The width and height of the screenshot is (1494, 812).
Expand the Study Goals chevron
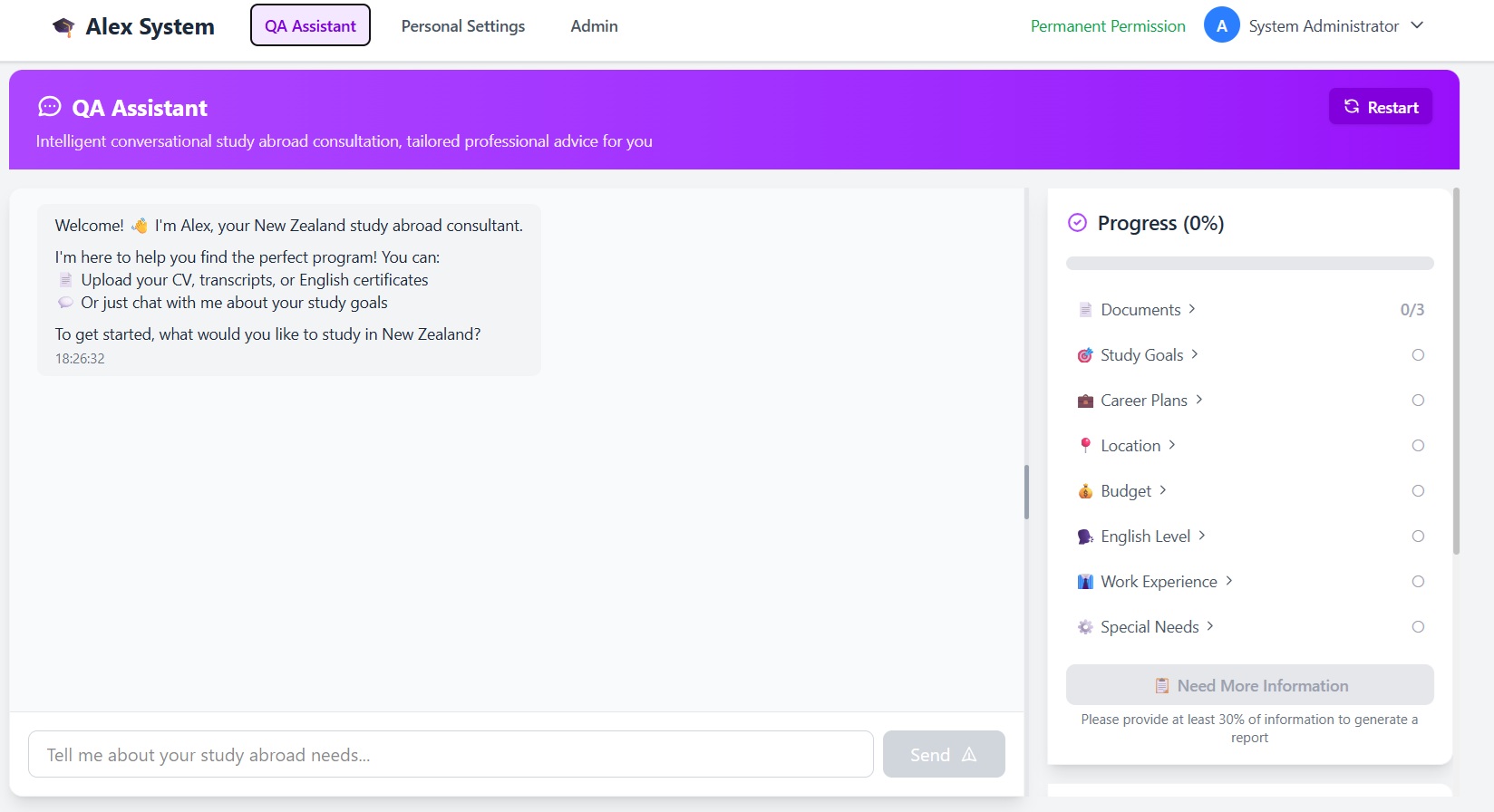click(1195, 354)
